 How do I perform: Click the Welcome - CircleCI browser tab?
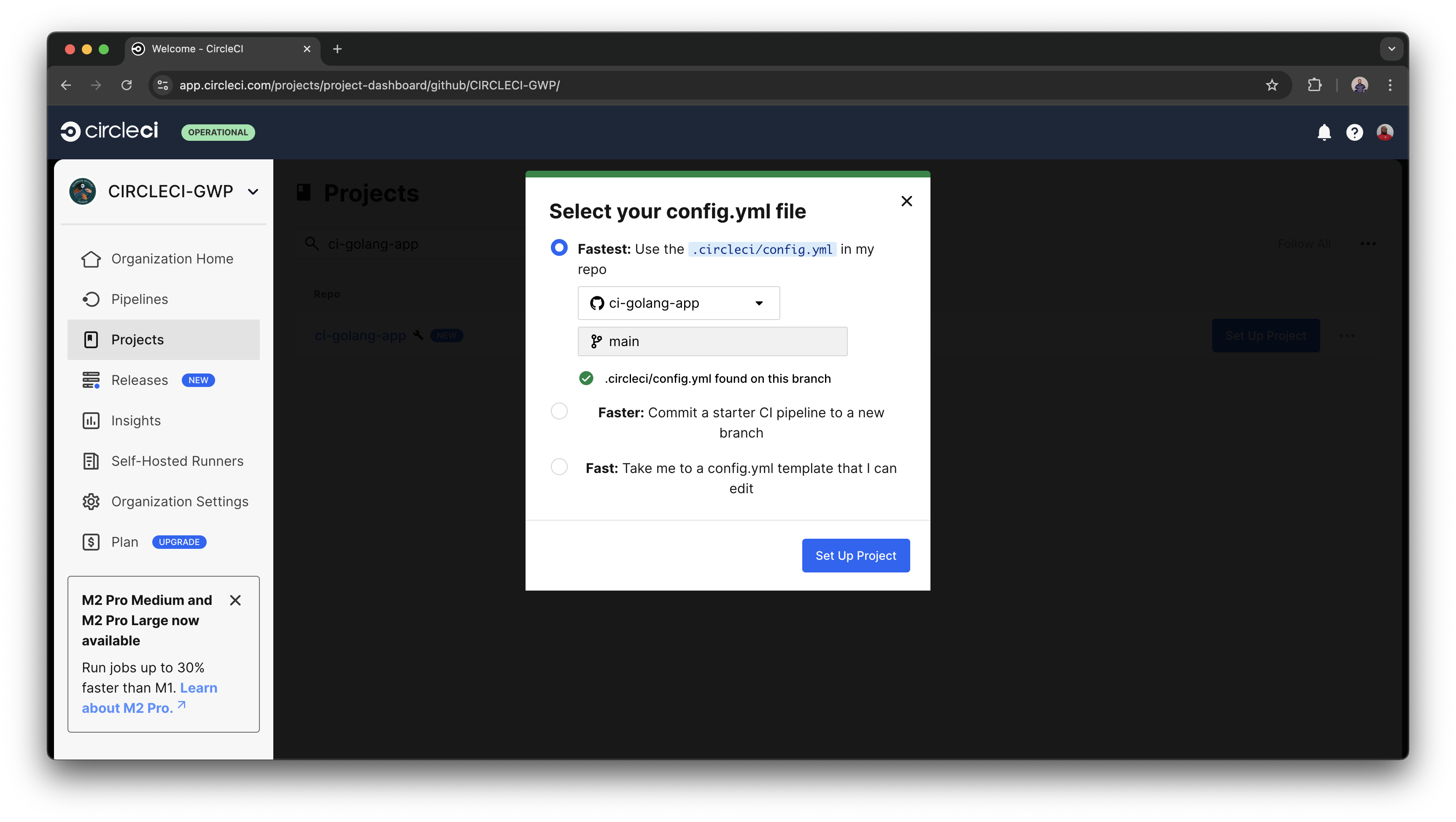pyautogui.click(x=222, y=49)
